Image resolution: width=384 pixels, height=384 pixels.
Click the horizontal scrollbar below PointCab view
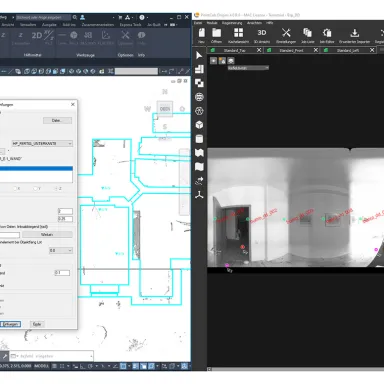296,369
